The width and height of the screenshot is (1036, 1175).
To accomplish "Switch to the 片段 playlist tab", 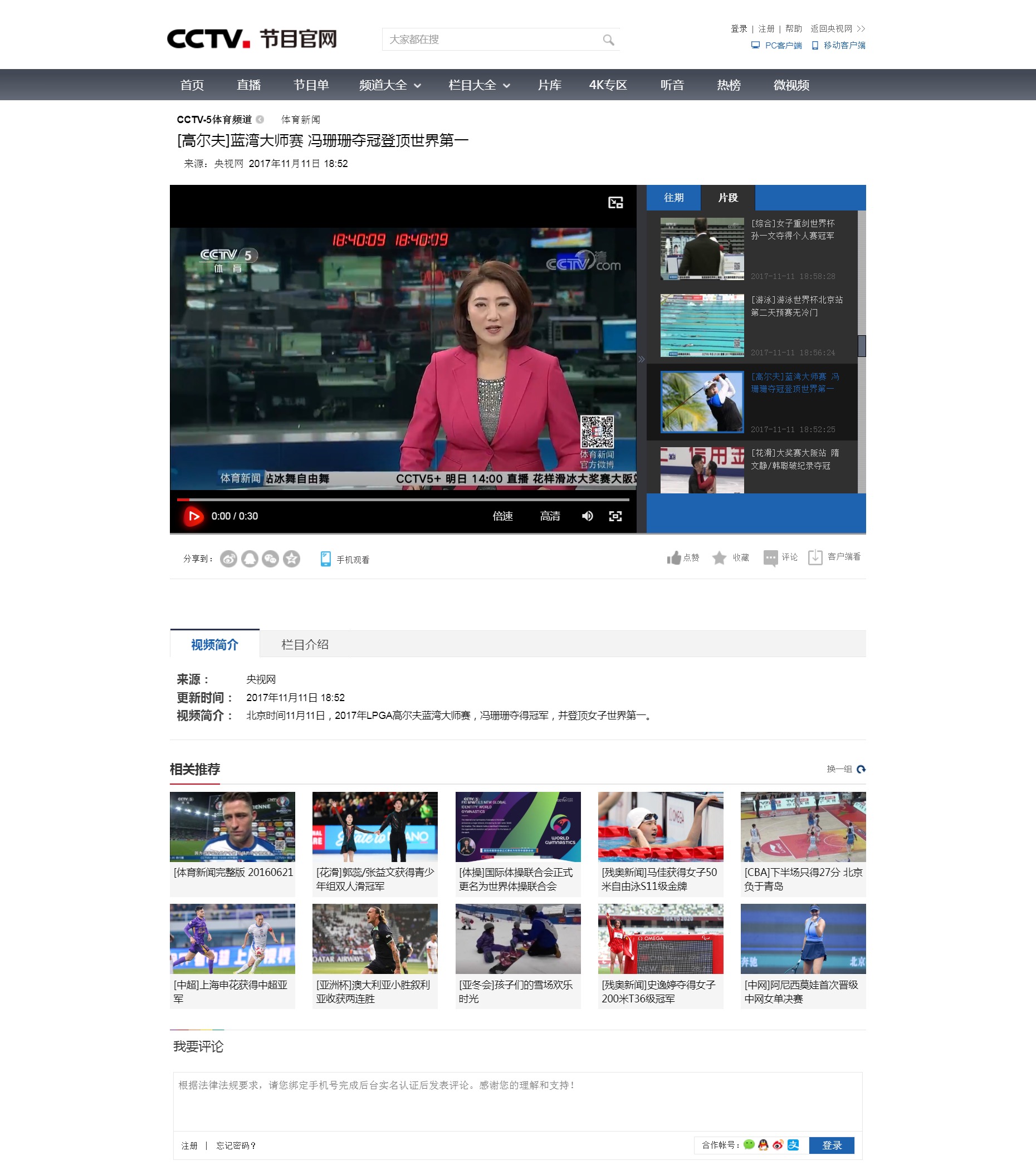I will [x=728, y=198].
